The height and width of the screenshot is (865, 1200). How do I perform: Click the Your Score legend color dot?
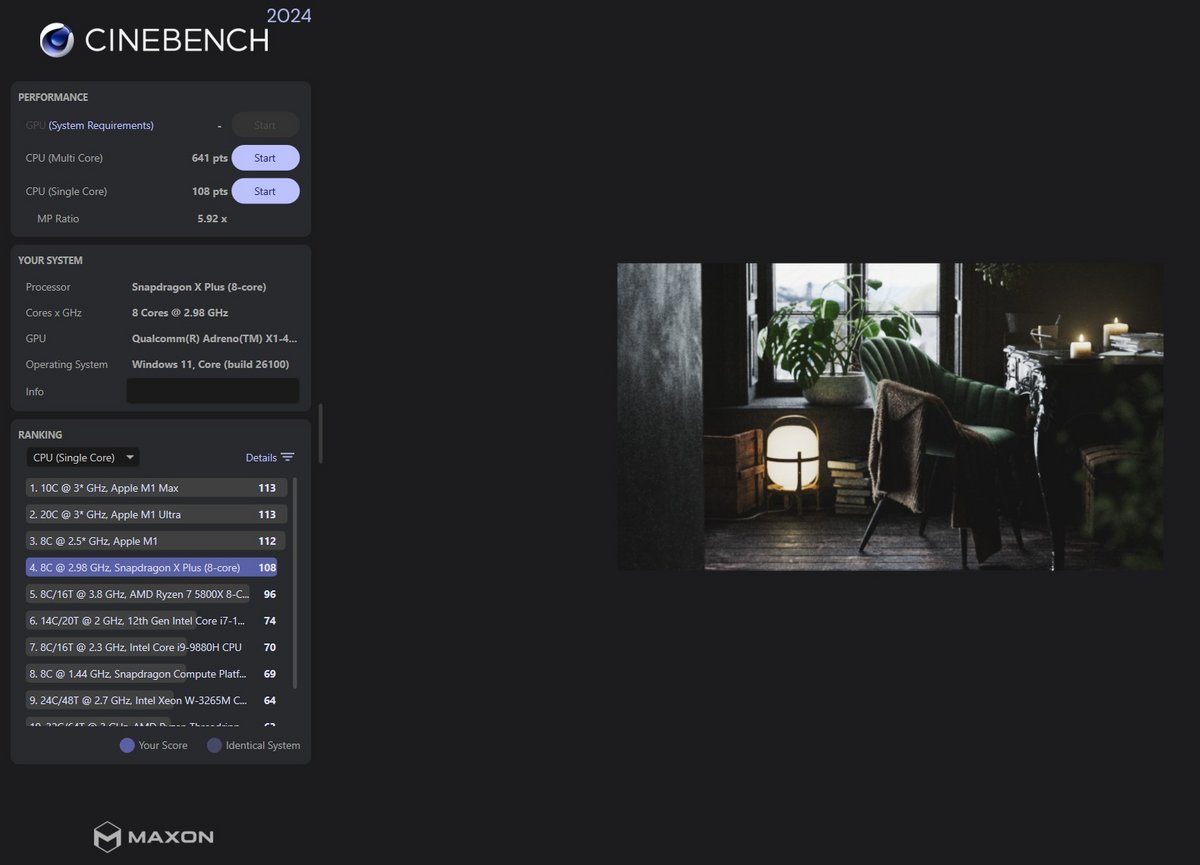point(127,745)
